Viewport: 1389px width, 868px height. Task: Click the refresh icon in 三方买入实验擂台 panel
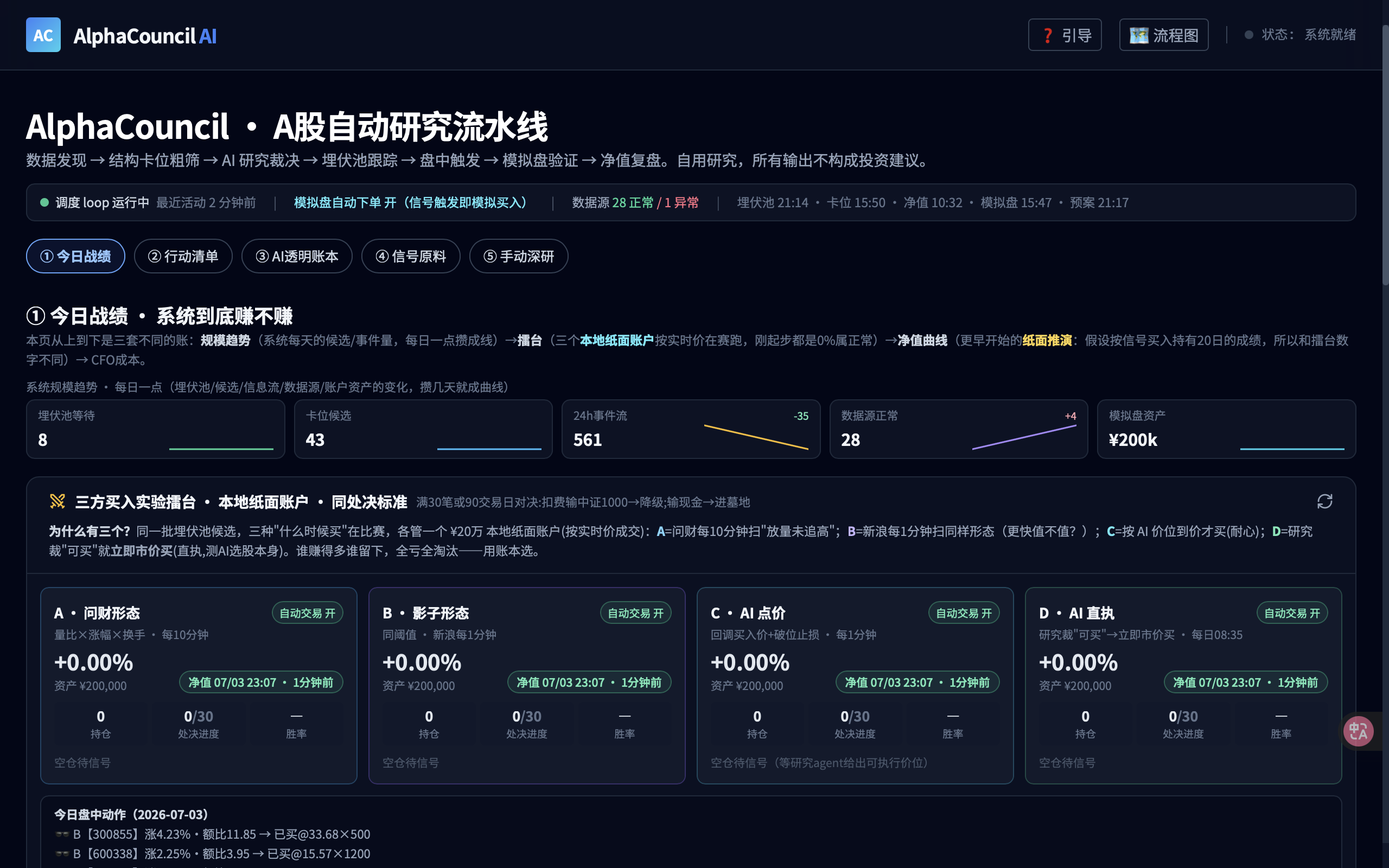click(x=1324, y=502)
